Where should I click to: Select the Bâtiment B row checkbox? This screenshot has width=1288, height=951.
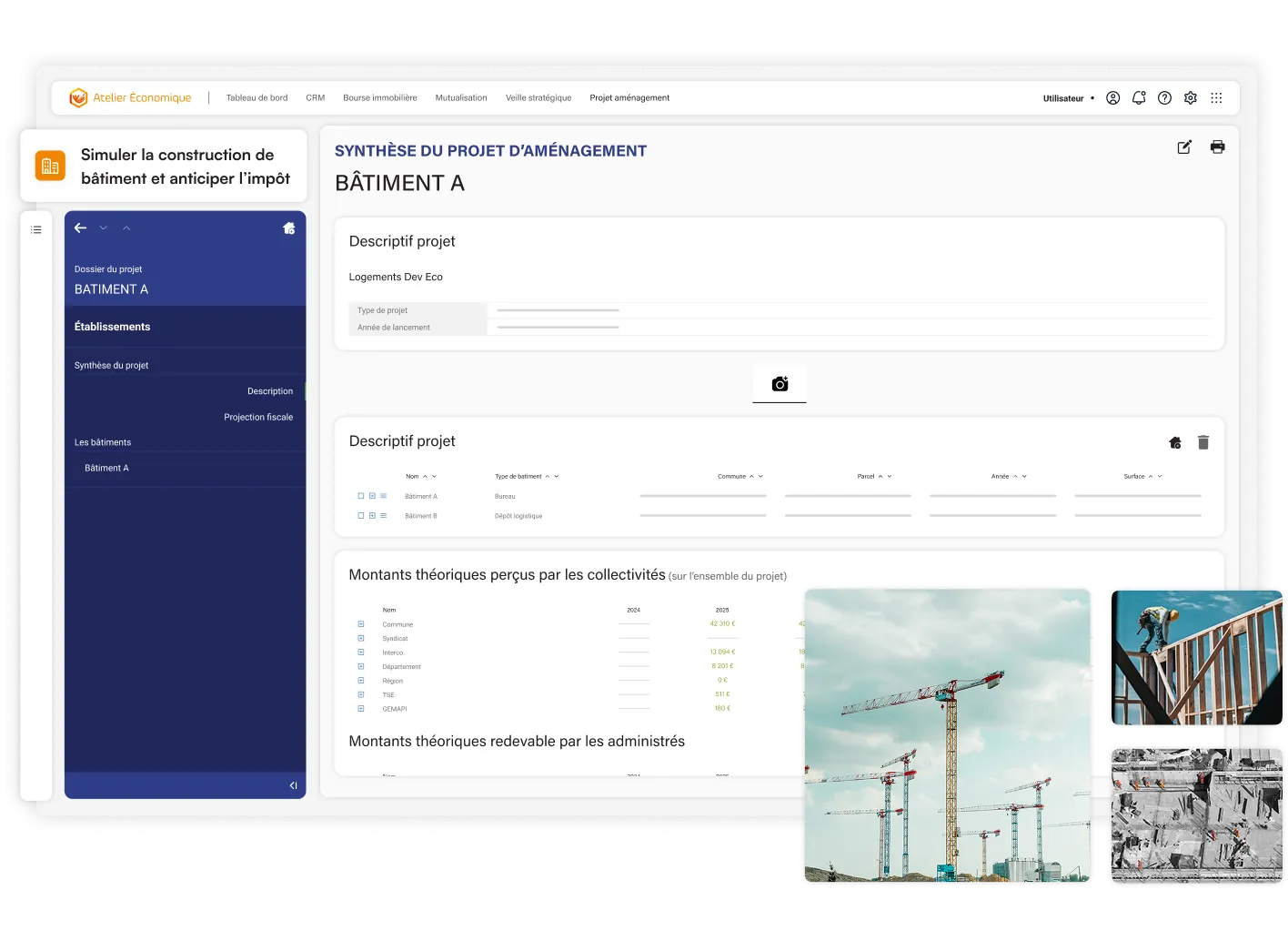(361, 515)
